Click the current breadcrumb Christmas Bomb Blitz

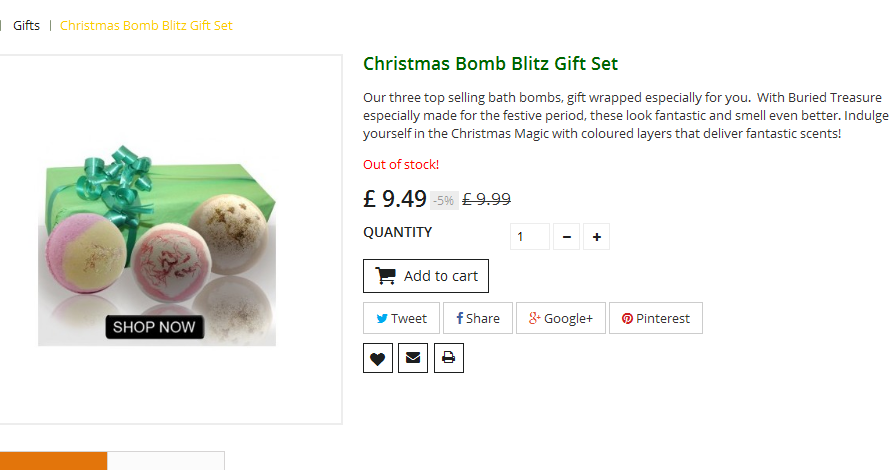tap(146, 25)
